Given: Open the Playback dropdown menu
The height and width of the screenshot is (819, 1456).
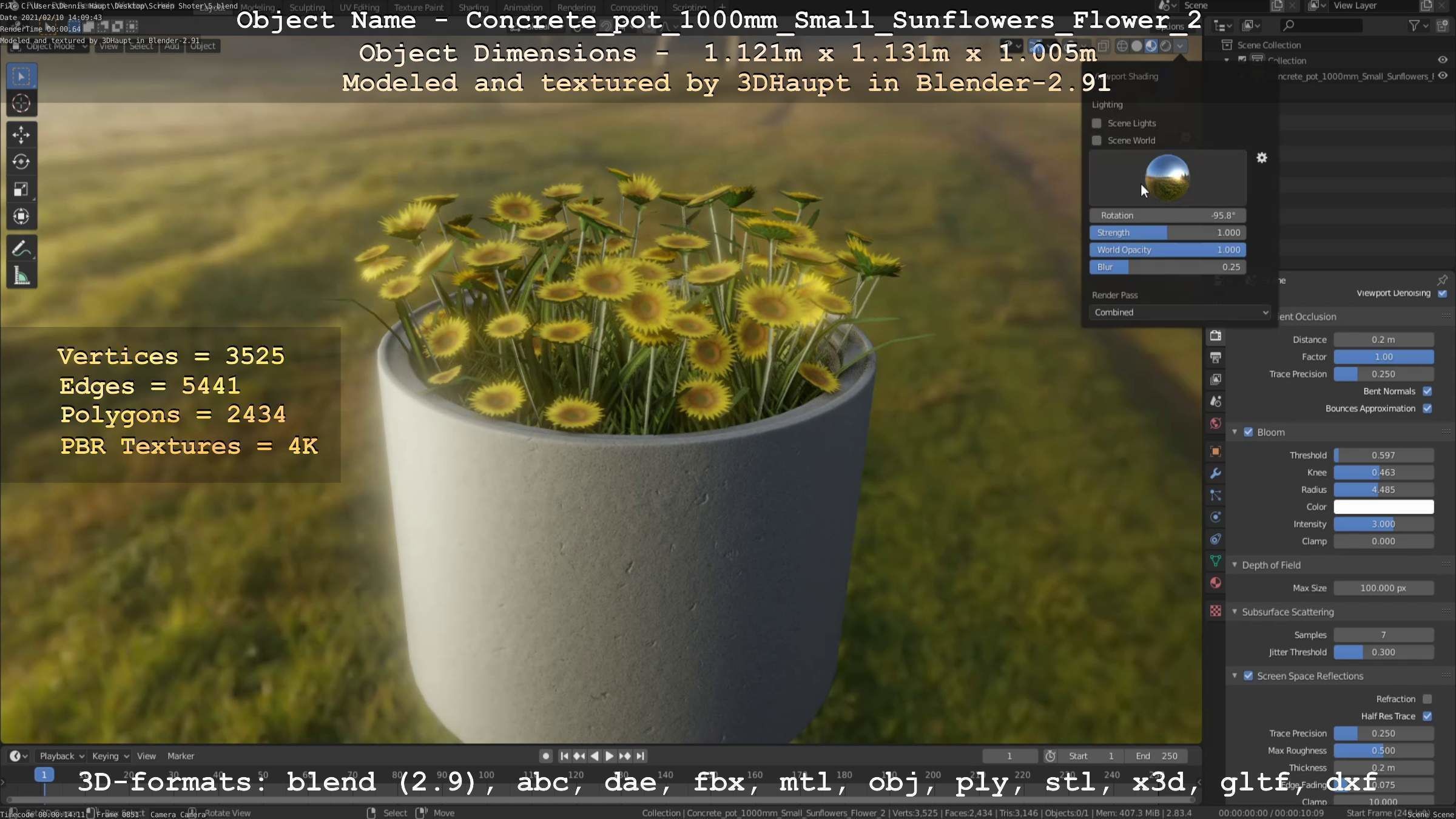Looking at the screenshot, I should tap(61, 756).
